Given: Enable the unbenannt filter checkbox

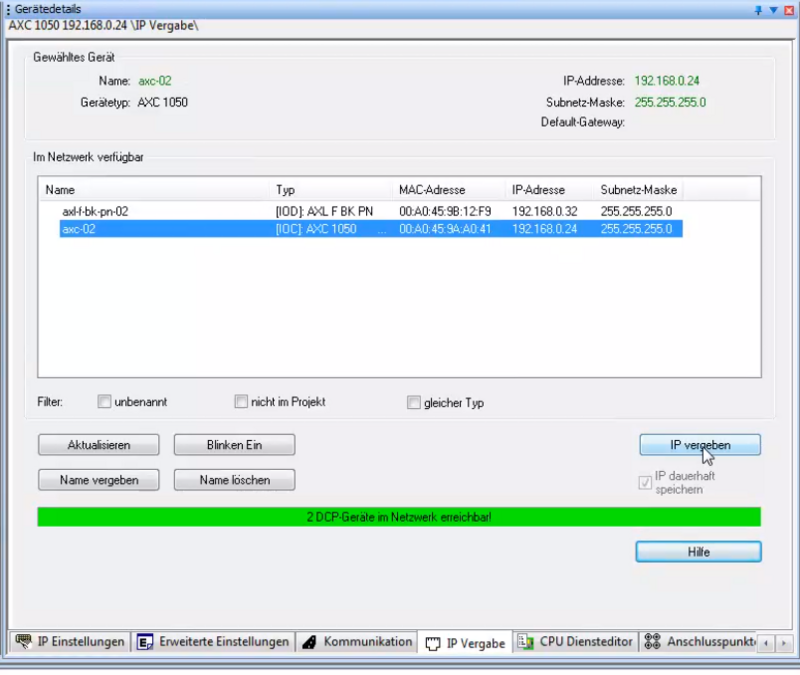Looking at the screenshot, I should click(104, 402).
